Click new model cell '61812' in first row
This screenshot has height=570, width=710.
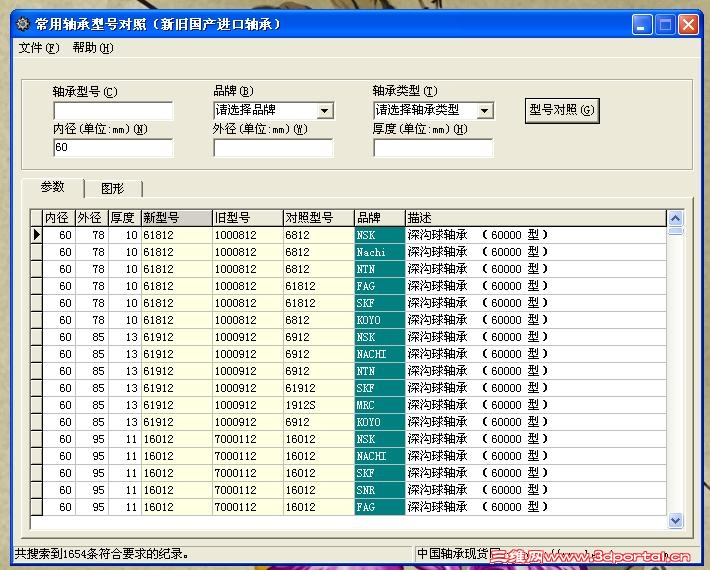click(177, 235)
